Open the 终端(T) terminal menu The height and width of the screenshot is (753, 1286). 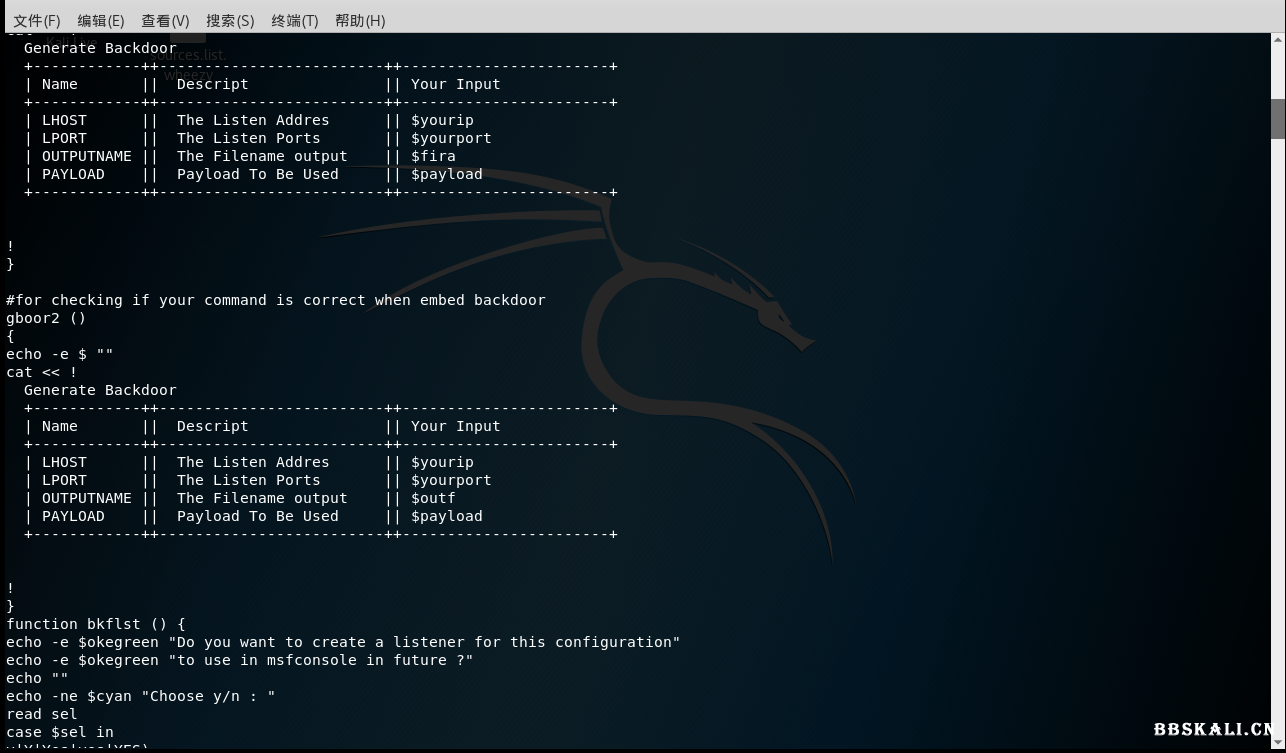(x=294, y=20)
